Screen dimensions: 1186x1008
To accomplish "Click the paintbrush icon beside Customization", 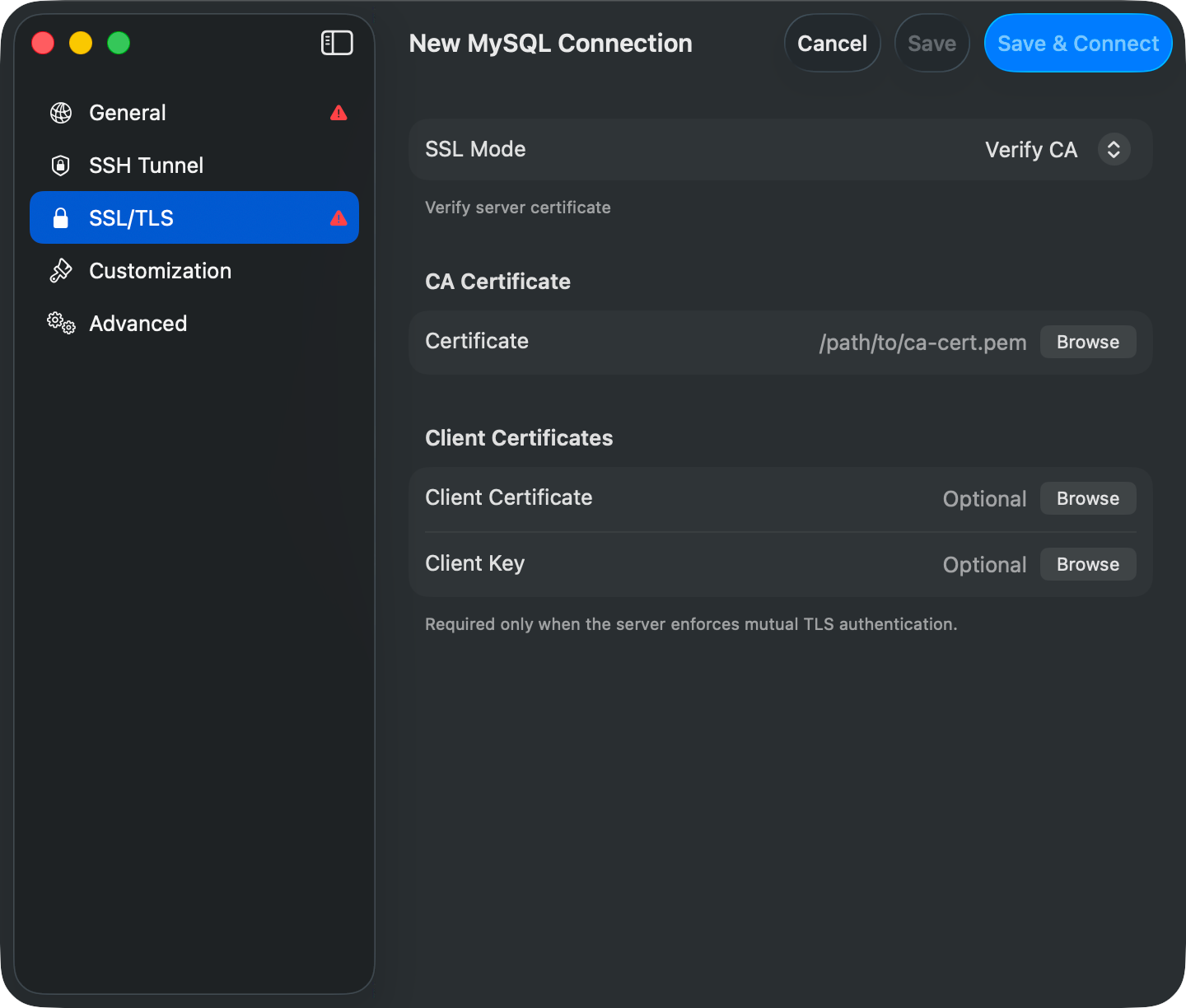I will [61, 271].
